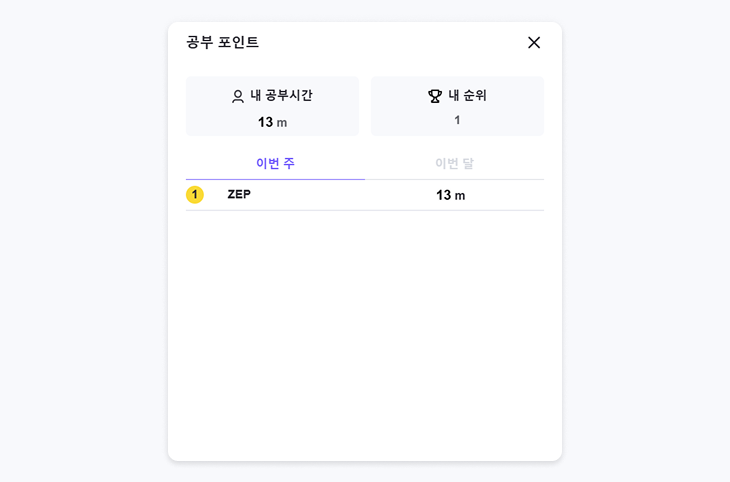Image resolution: width=730 pixels, height=482 pixels.
Task: Click the 공부 포인트 dialog title
Action: tap(222, 42)
